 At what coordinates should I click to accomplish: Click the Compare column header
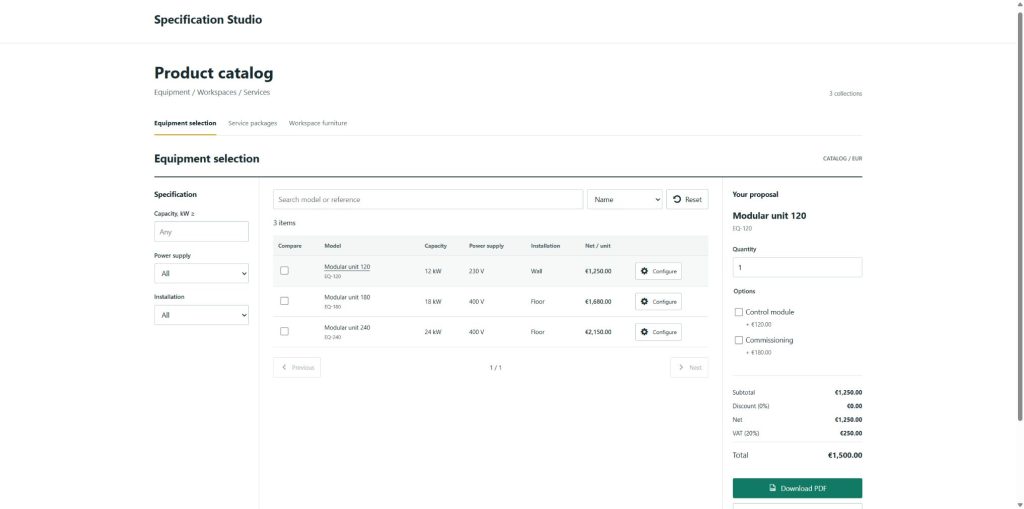click(290, 246)
